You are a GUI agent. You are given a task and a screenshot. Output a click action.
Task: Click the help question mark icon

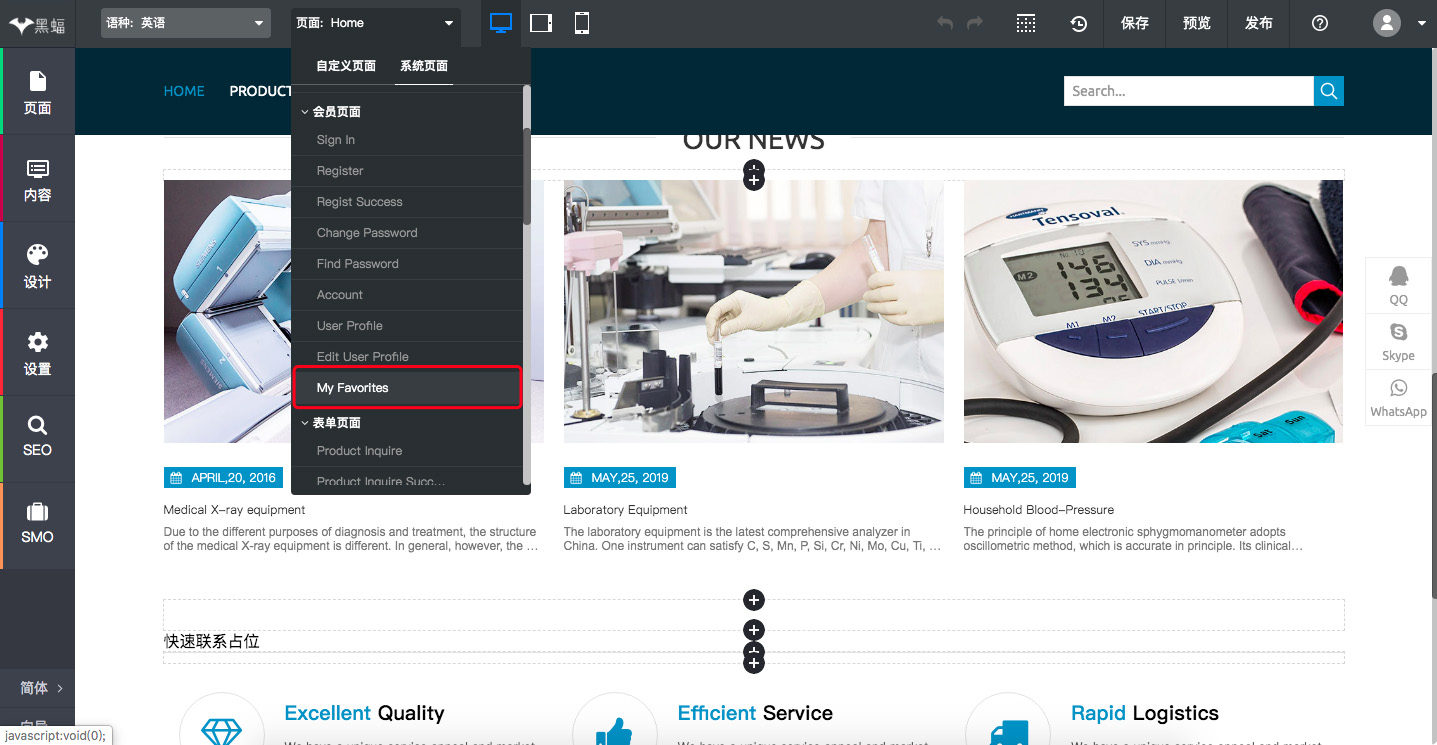coord(1319,23)
